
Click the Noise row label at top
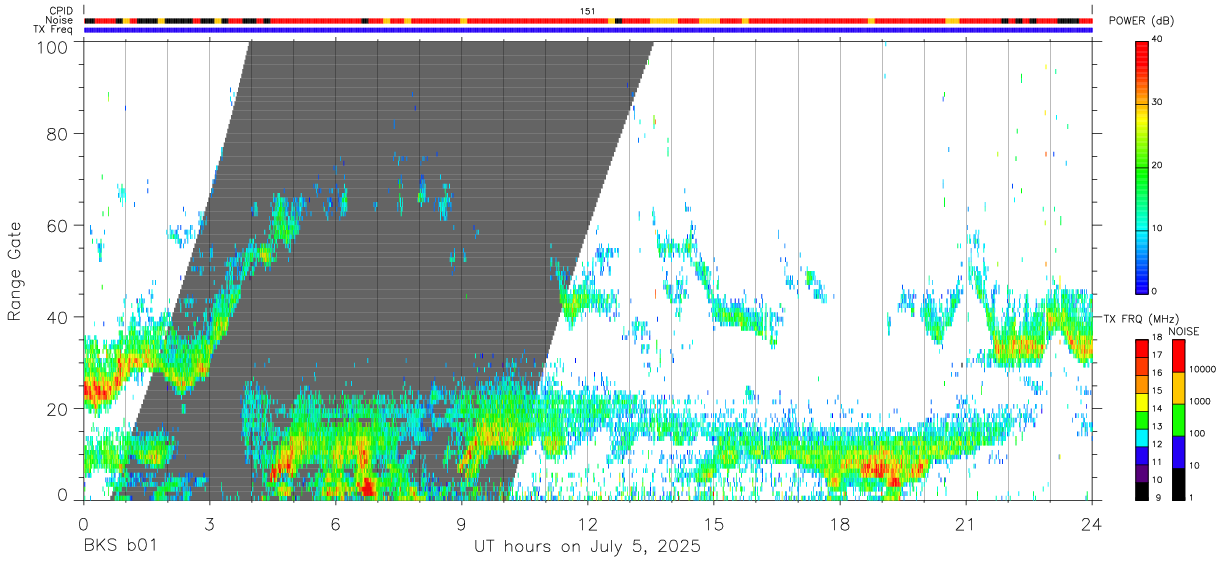click(60, 20)
